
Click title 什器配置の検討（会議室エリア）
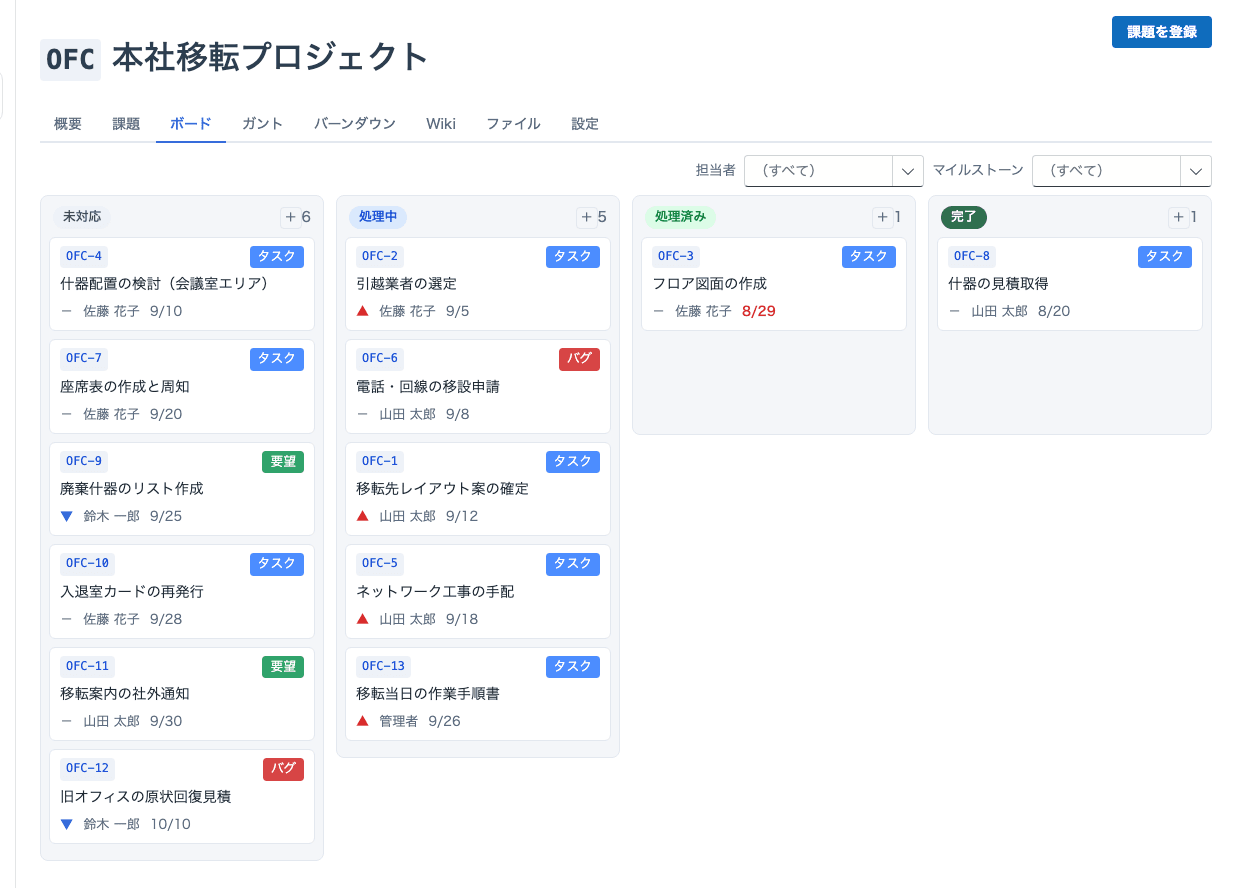pos(164,284)
